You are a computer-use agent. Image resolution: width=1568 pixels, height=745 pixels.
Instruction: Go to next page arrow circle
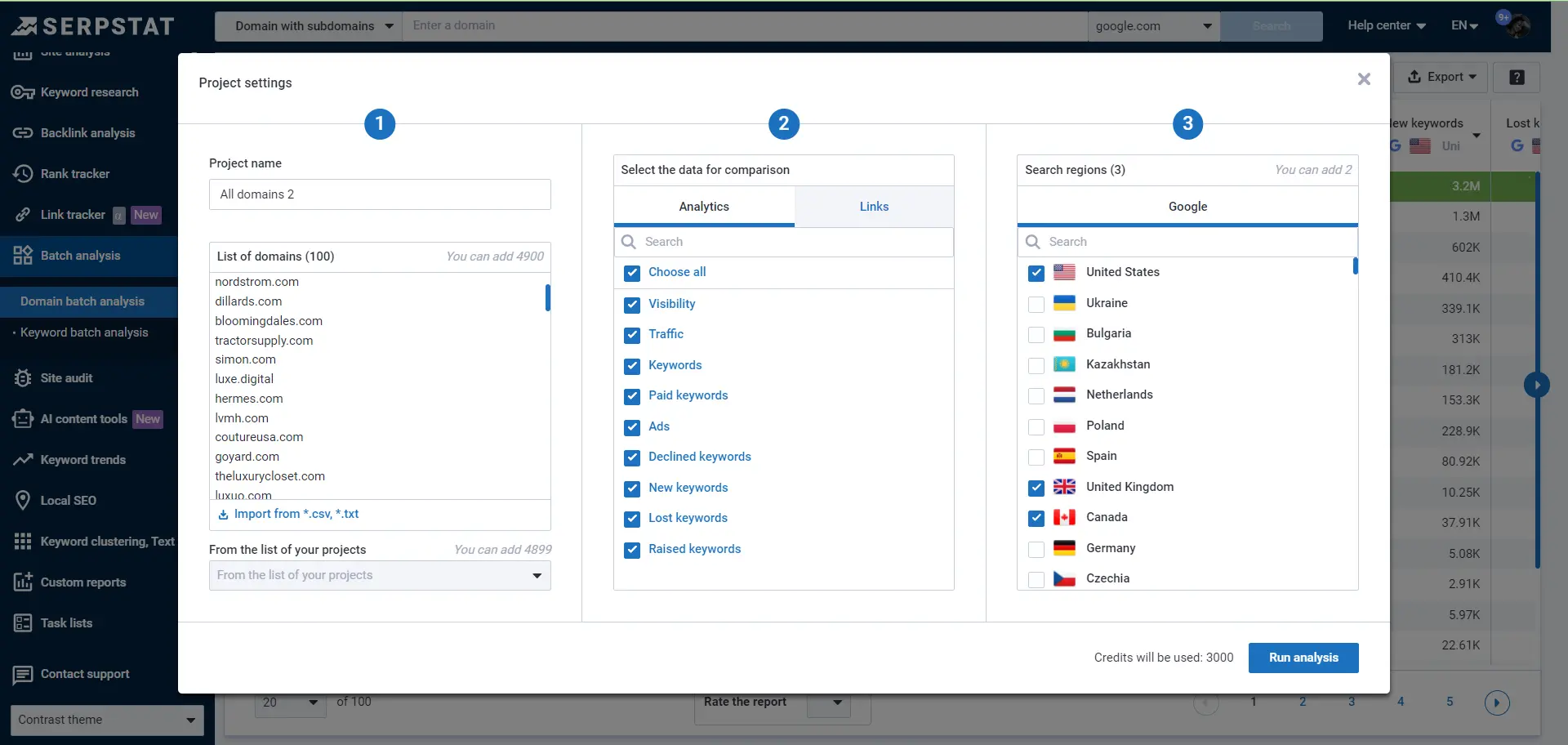pos(1497,703)
